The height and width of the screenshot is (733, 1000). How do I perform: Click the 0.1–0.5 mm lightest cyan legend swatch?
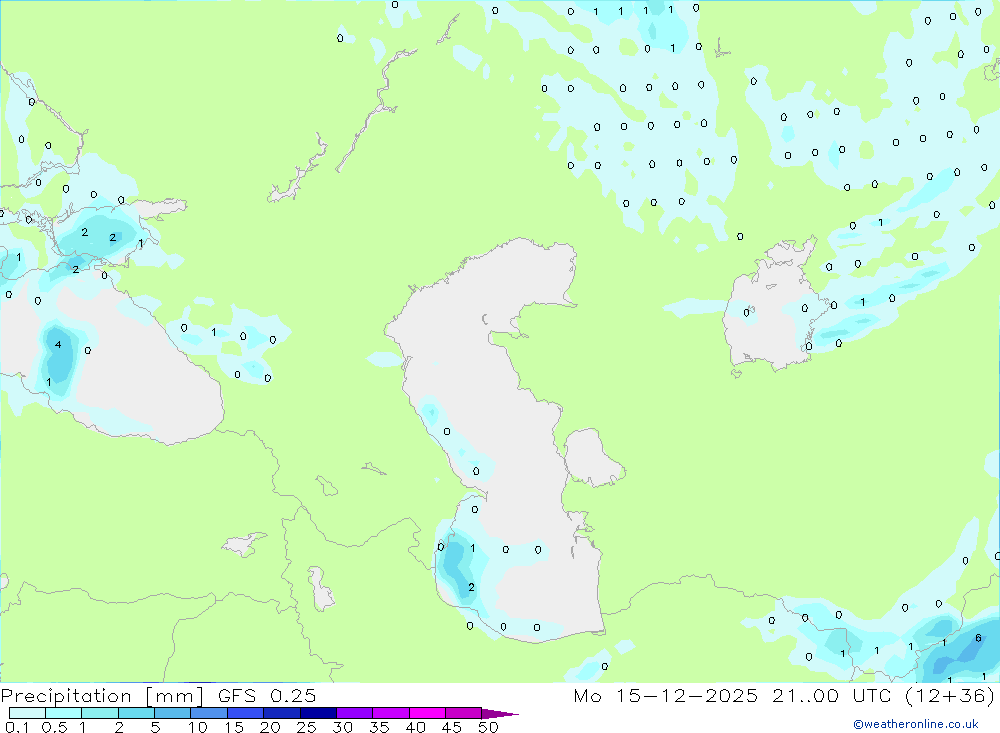(27, 713)
